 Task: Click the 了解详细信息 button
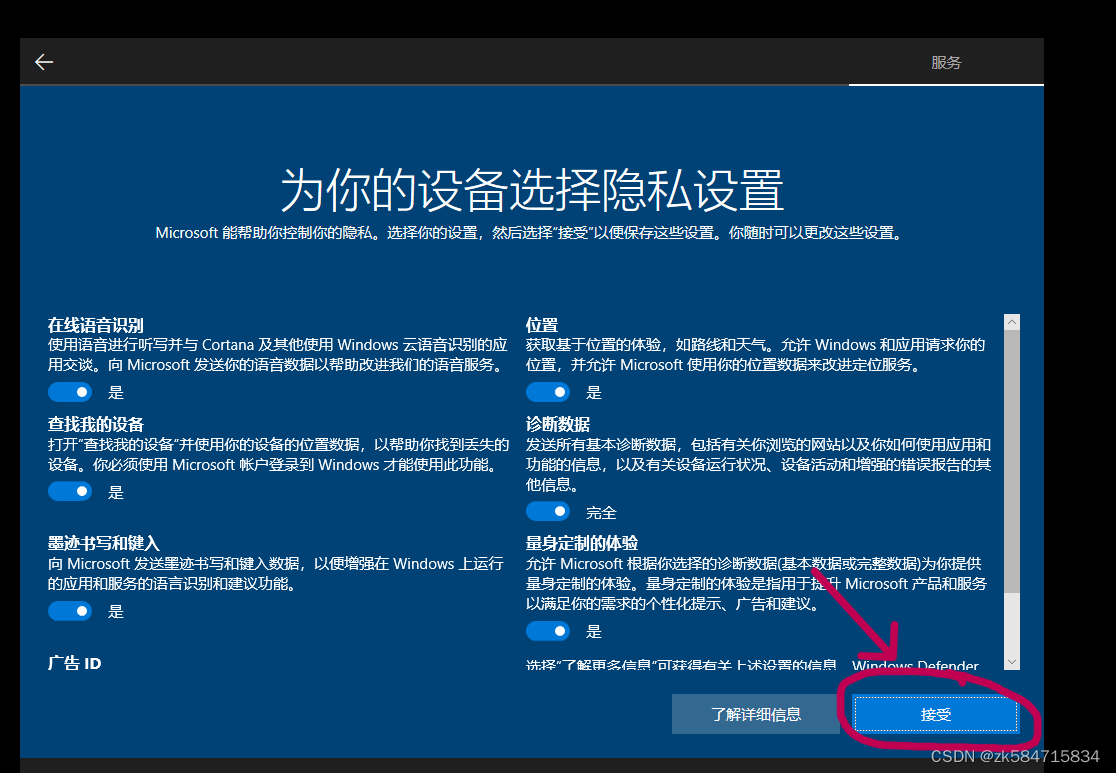pyautogui.click(x=756, y=714)
